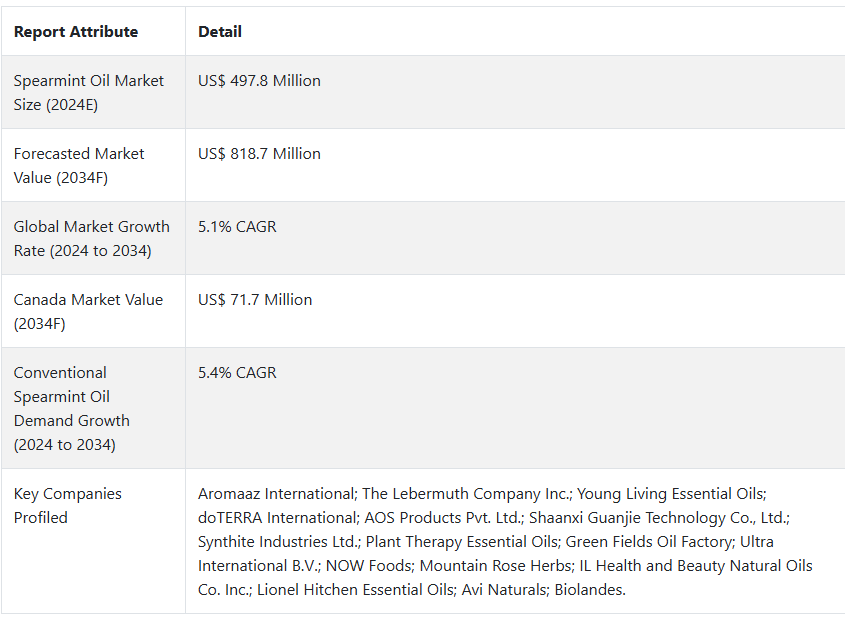
Task: Select the Canada Market Value (2034F) cell
Action: pos(94,311)
